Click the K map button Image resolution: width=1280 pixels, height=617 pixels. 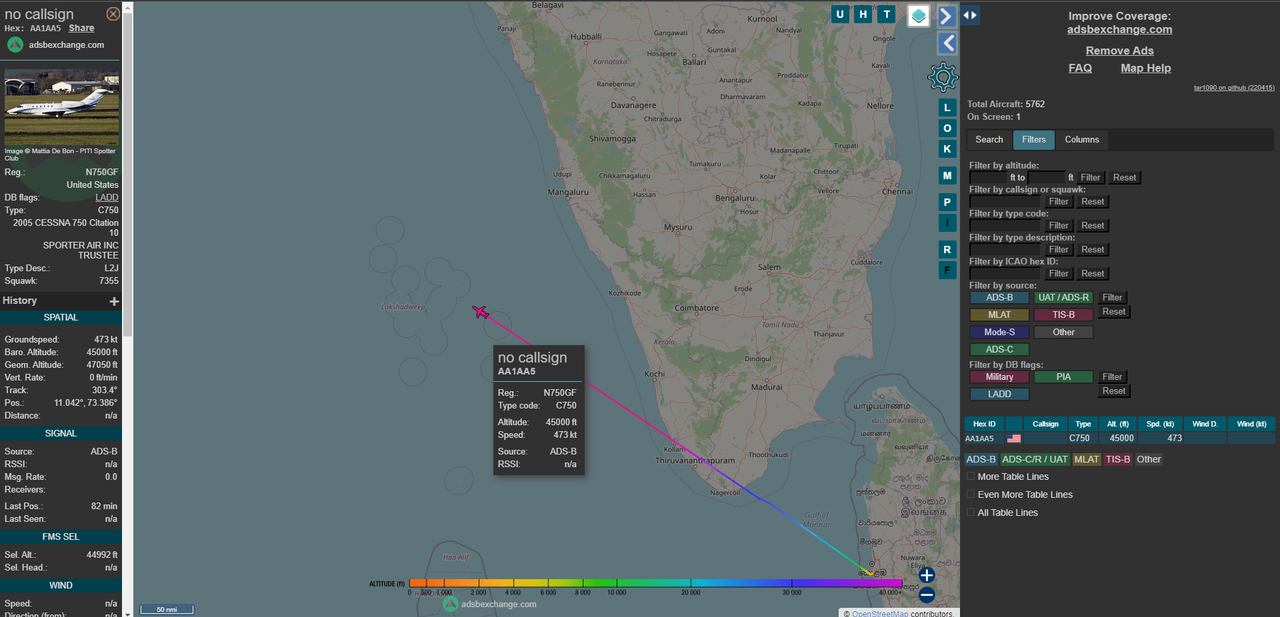947,149
